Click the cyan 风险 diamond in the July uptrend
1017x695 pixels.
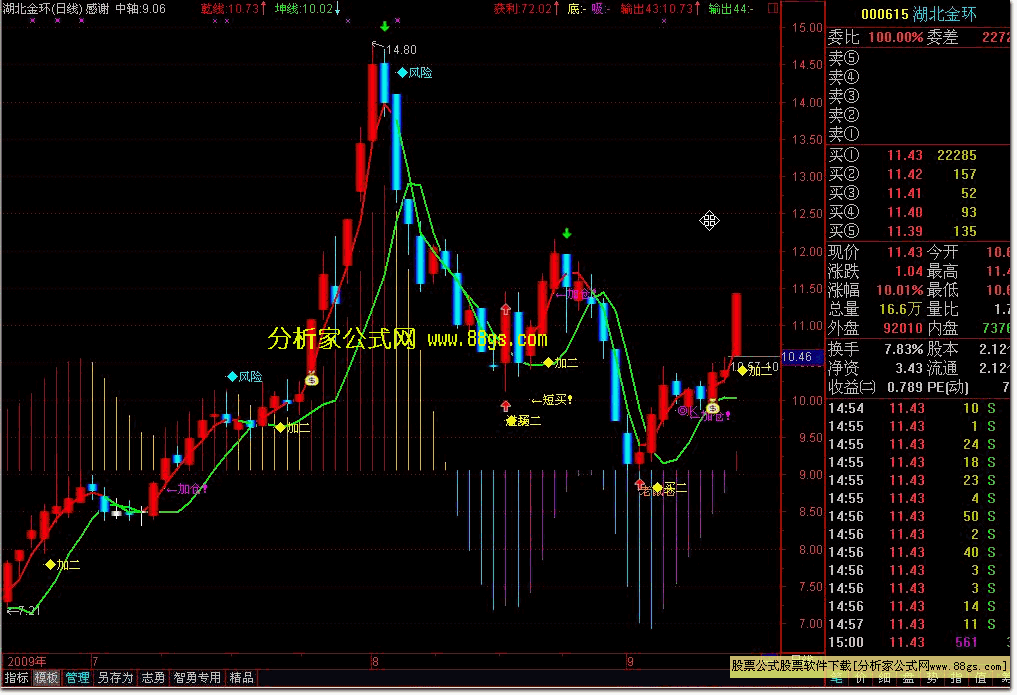tap(232, 377)
